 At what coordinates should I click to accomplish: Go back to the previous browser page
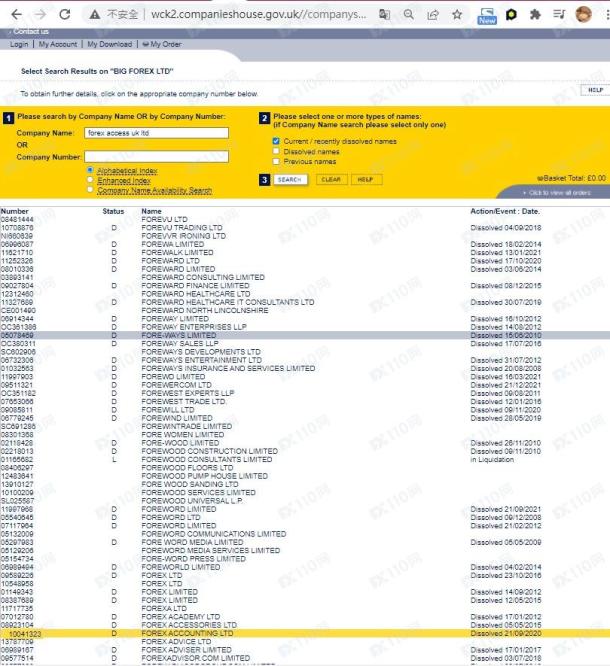[16, 14]
